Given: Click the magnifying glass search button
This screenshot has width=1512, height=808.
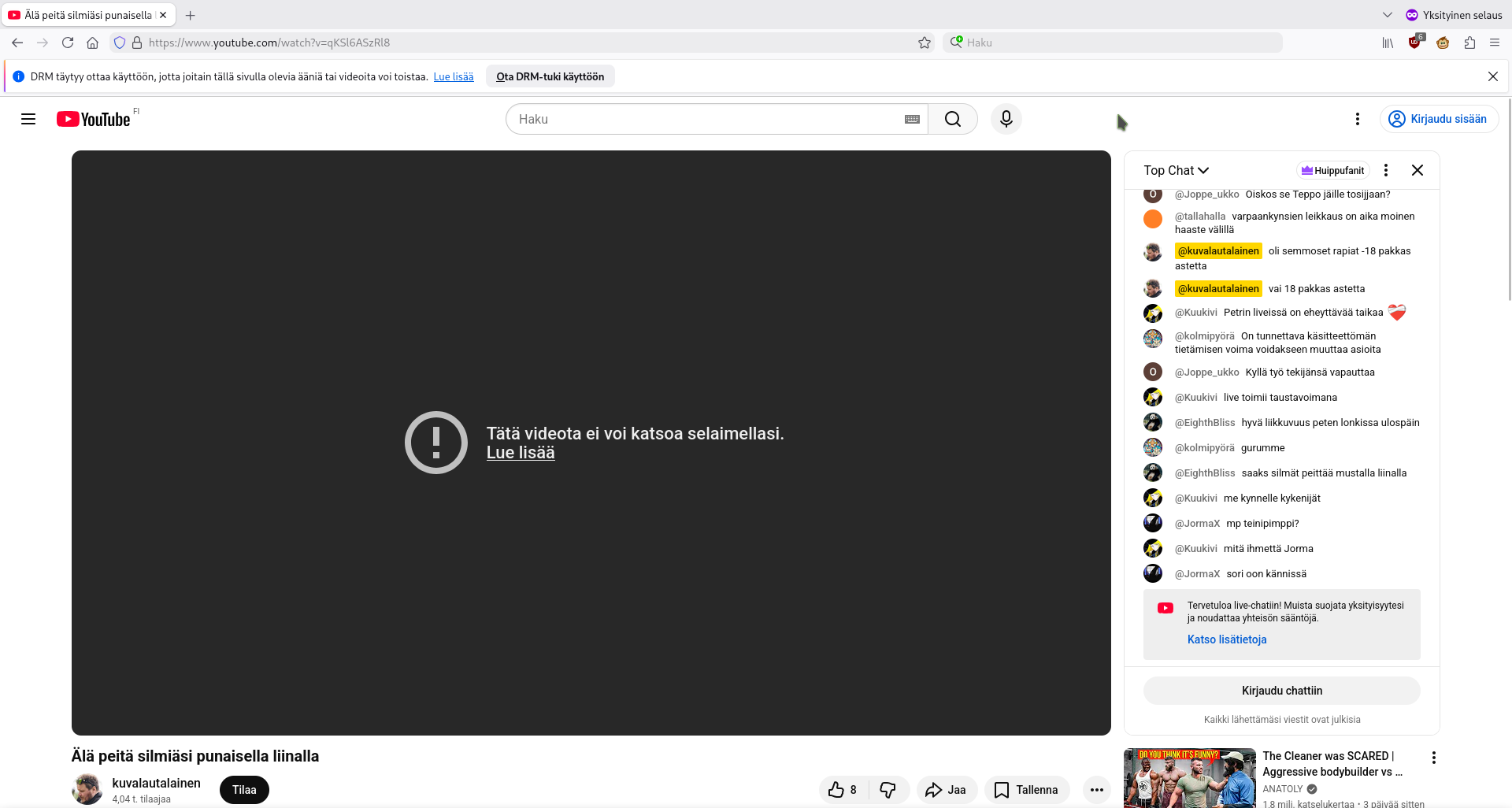Looking at the screenshot, I should click(953, 119).
